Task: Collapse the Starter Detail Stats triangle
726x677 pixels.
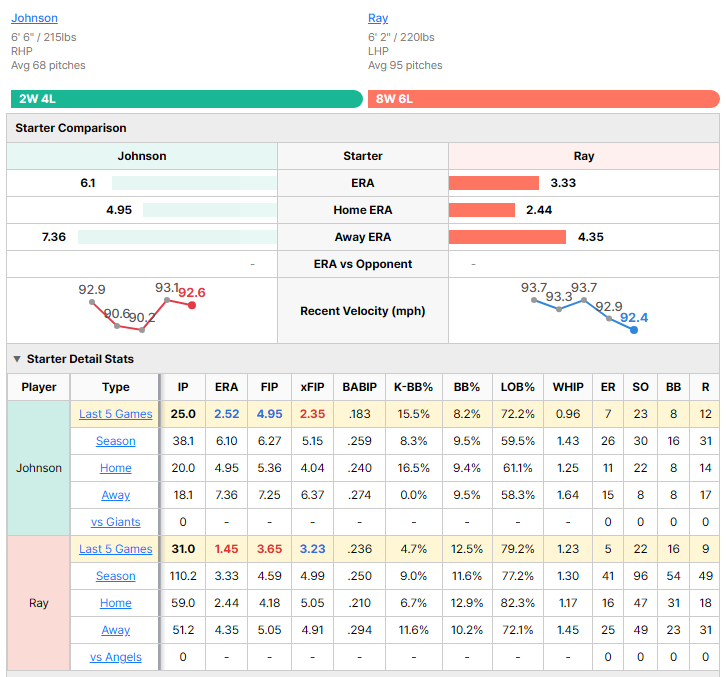Action: point(17,359)
